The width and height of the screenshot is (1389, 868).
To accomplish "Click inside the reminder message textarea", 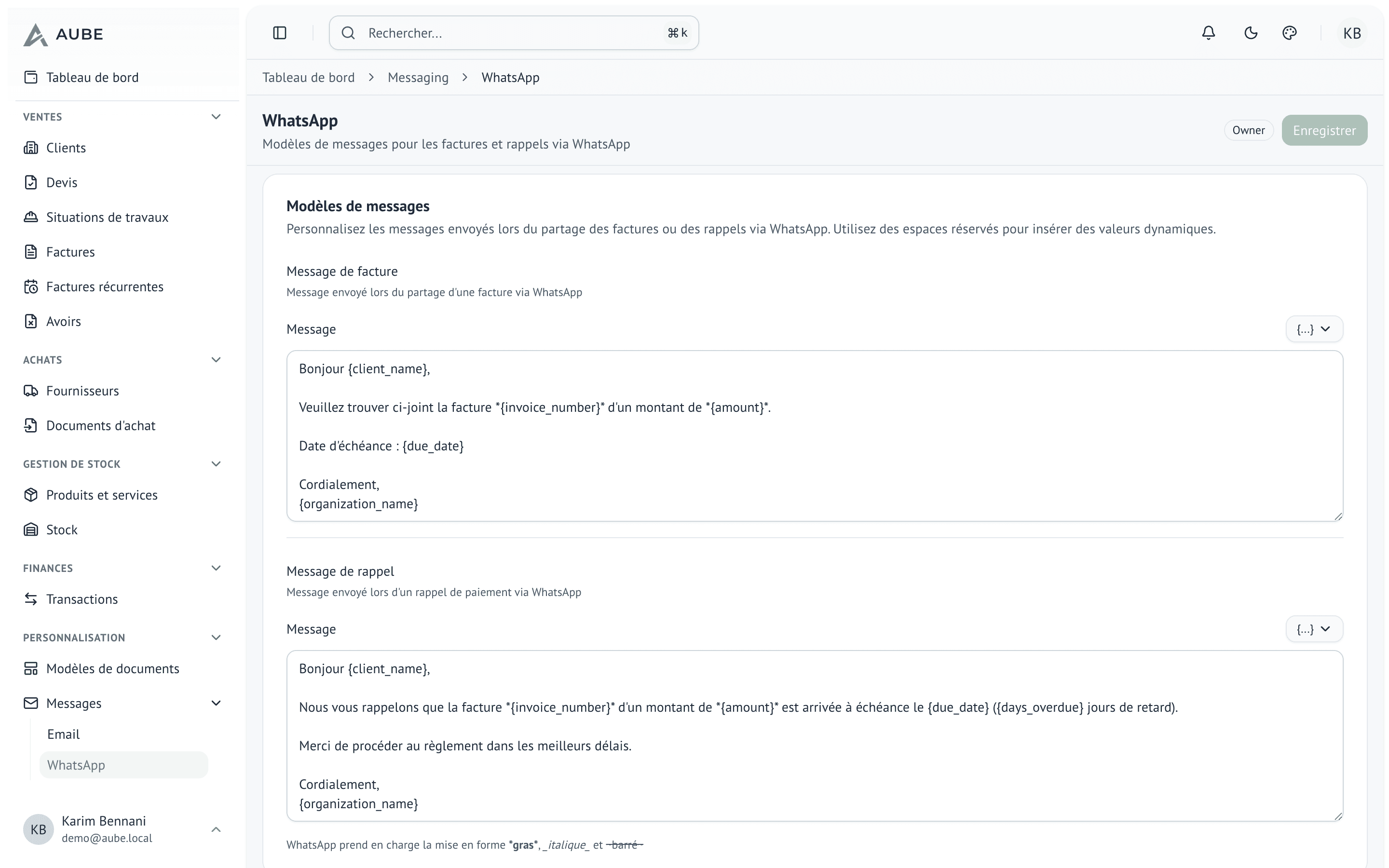I will click(x=815, y=736).
